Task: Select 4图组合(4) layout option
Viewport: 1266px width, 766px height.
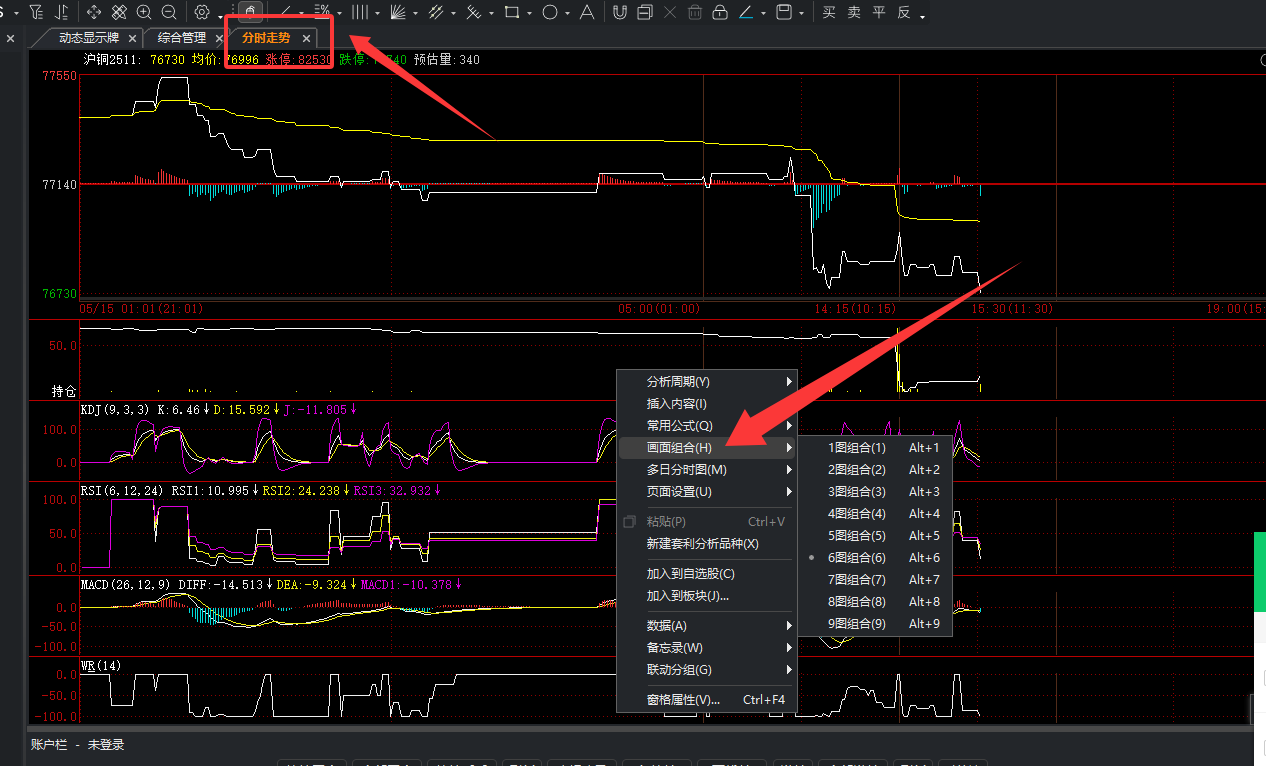Action: [875, 513]
